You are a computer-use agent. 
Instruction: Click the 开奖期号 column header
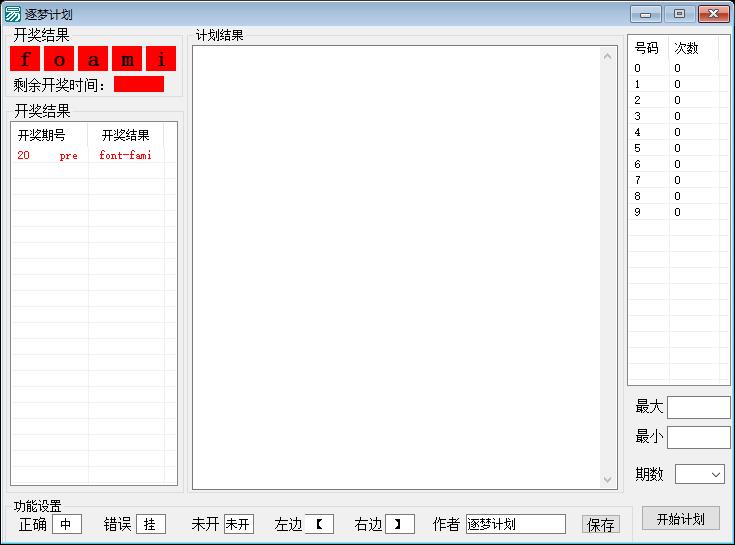pos(49,135)
